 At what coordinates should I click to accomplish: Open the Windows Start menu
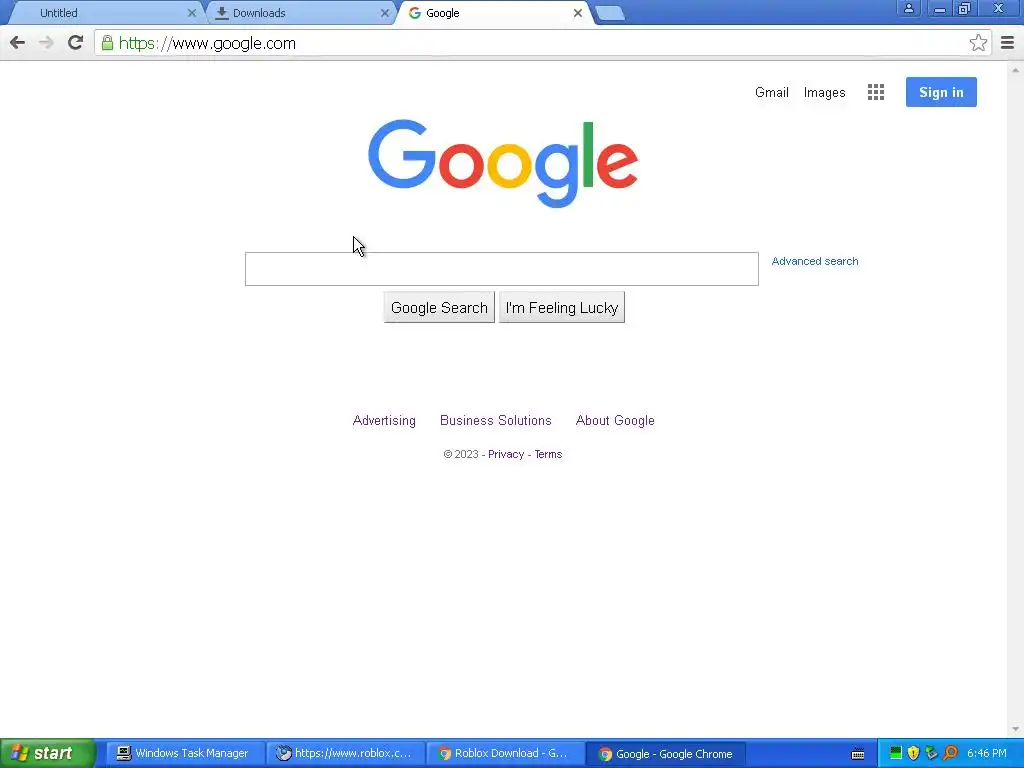pos(47,753)
